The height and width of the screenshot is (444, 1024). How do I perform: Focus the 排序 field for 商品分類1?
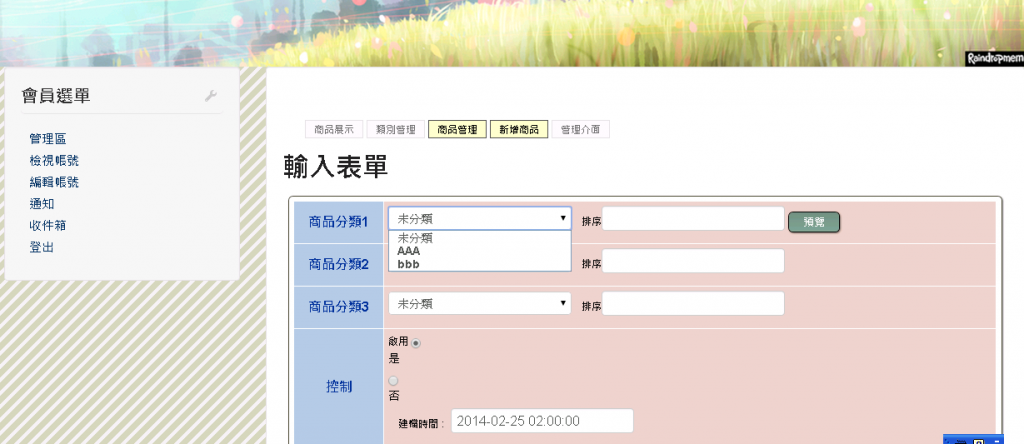(692, 219)
